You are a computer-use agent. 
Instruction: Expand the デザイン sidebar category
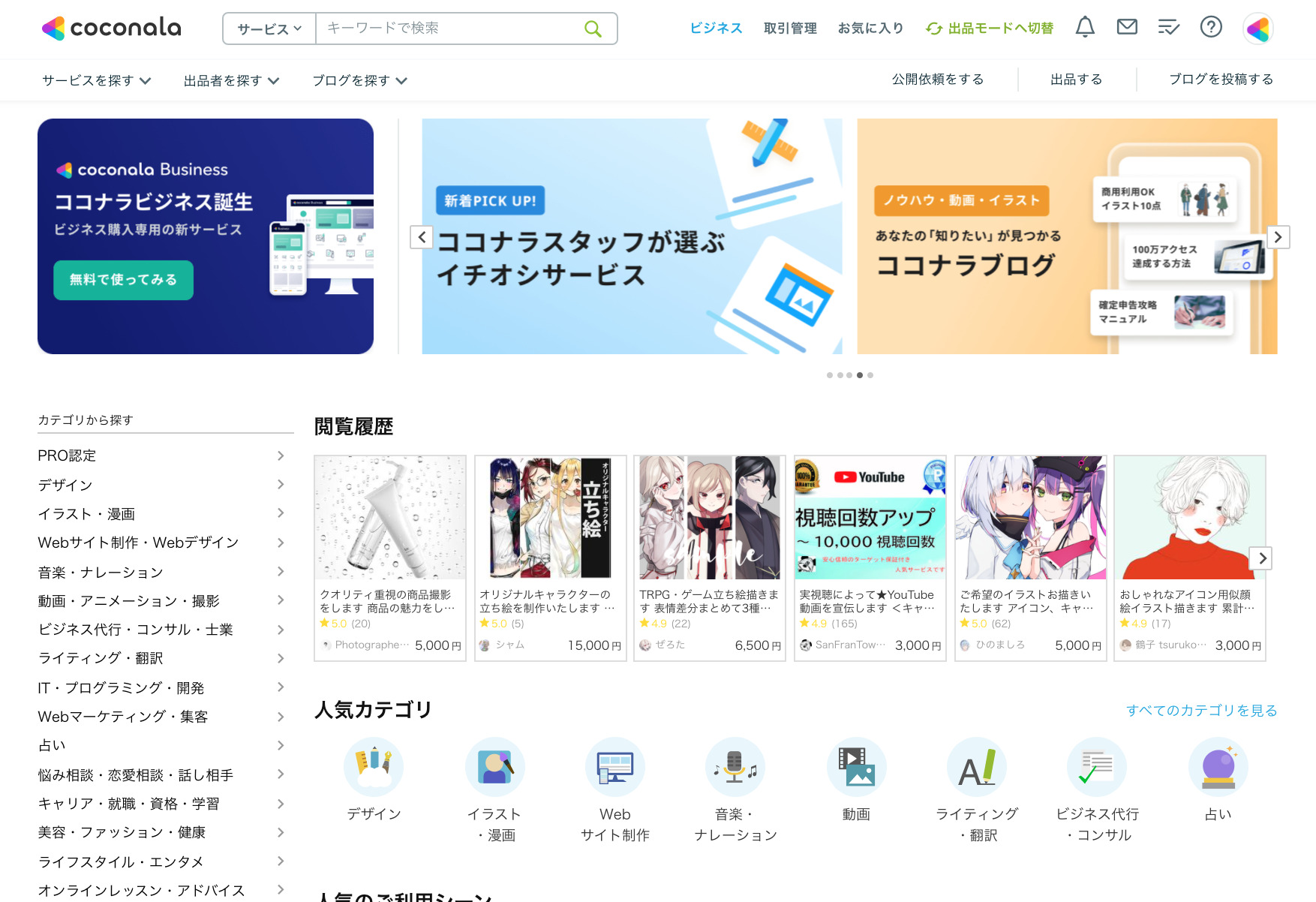[162, 485]
